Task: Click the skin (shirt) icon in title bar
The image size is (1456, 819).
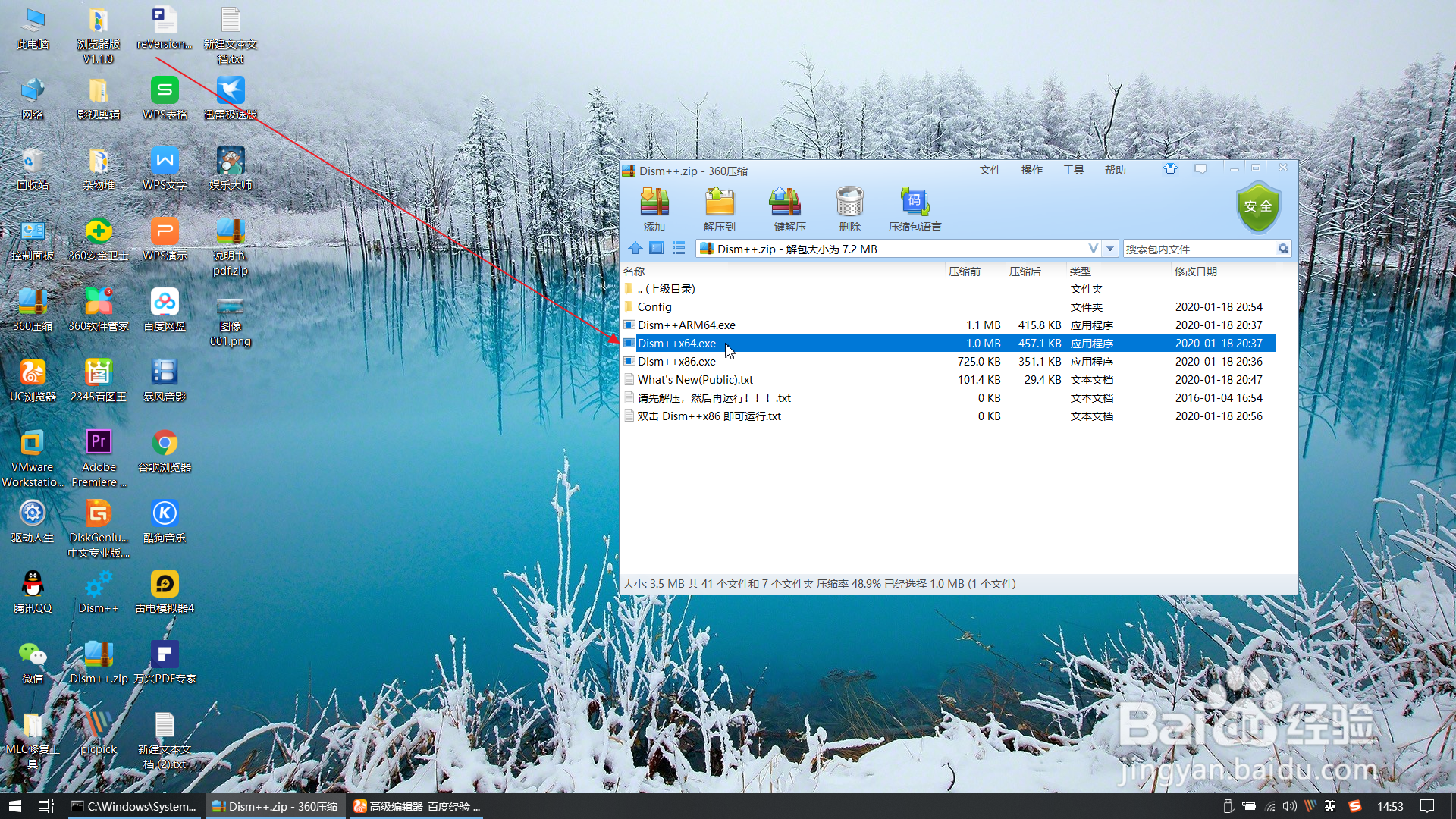Action: [x=1170, y=169]
